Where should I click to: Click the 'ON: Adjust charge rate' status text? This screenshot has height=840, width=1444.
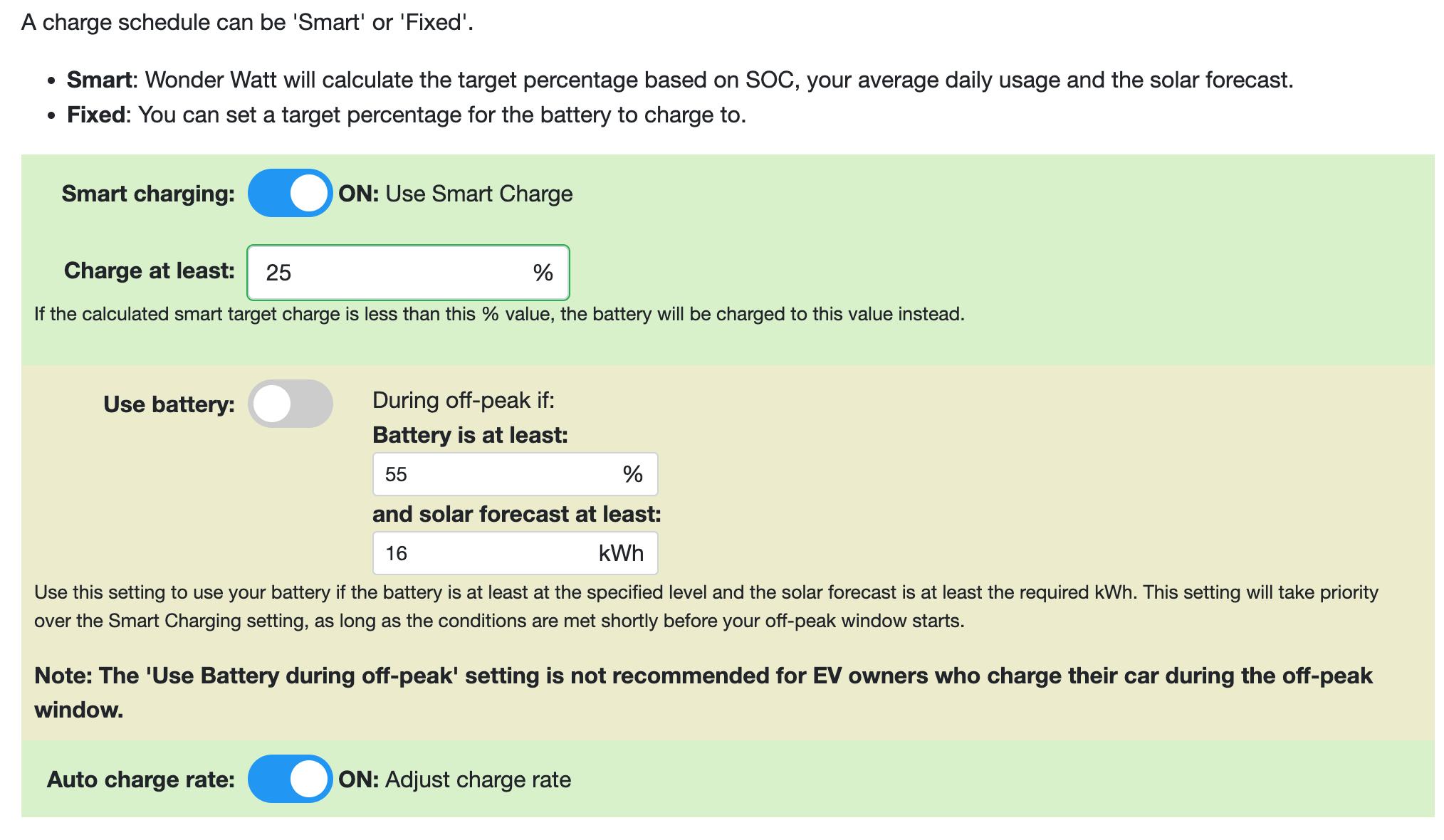click(x=455, y=779)
